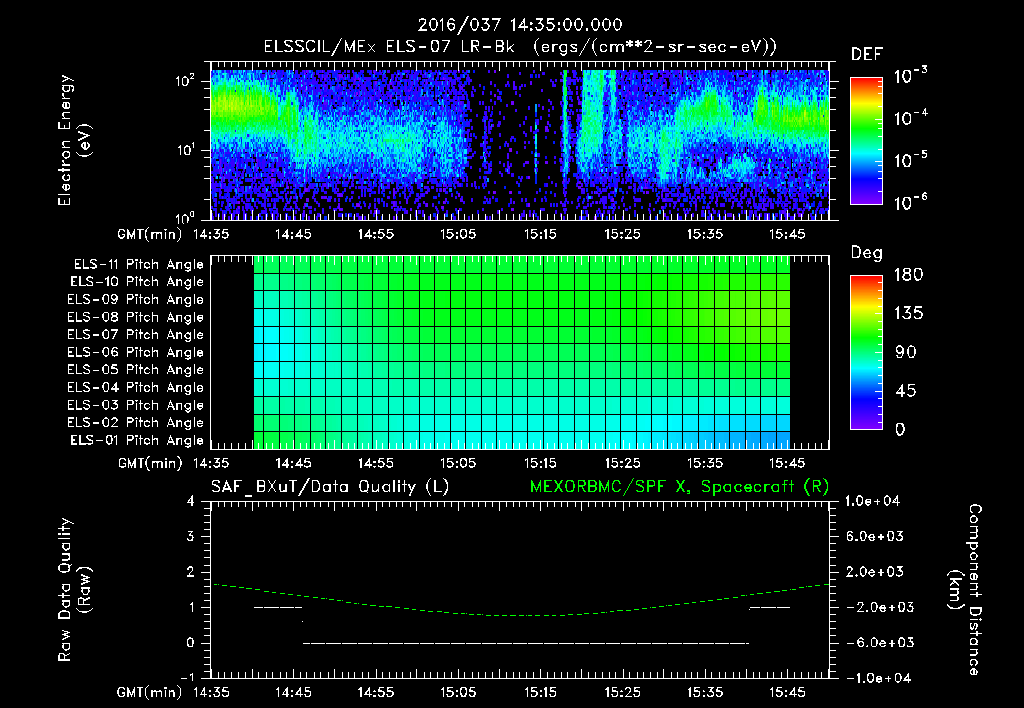Click GMT(min) label of the spectrogram axis
This screenshot has width=1024, height=708.
(x=150, y=234)
